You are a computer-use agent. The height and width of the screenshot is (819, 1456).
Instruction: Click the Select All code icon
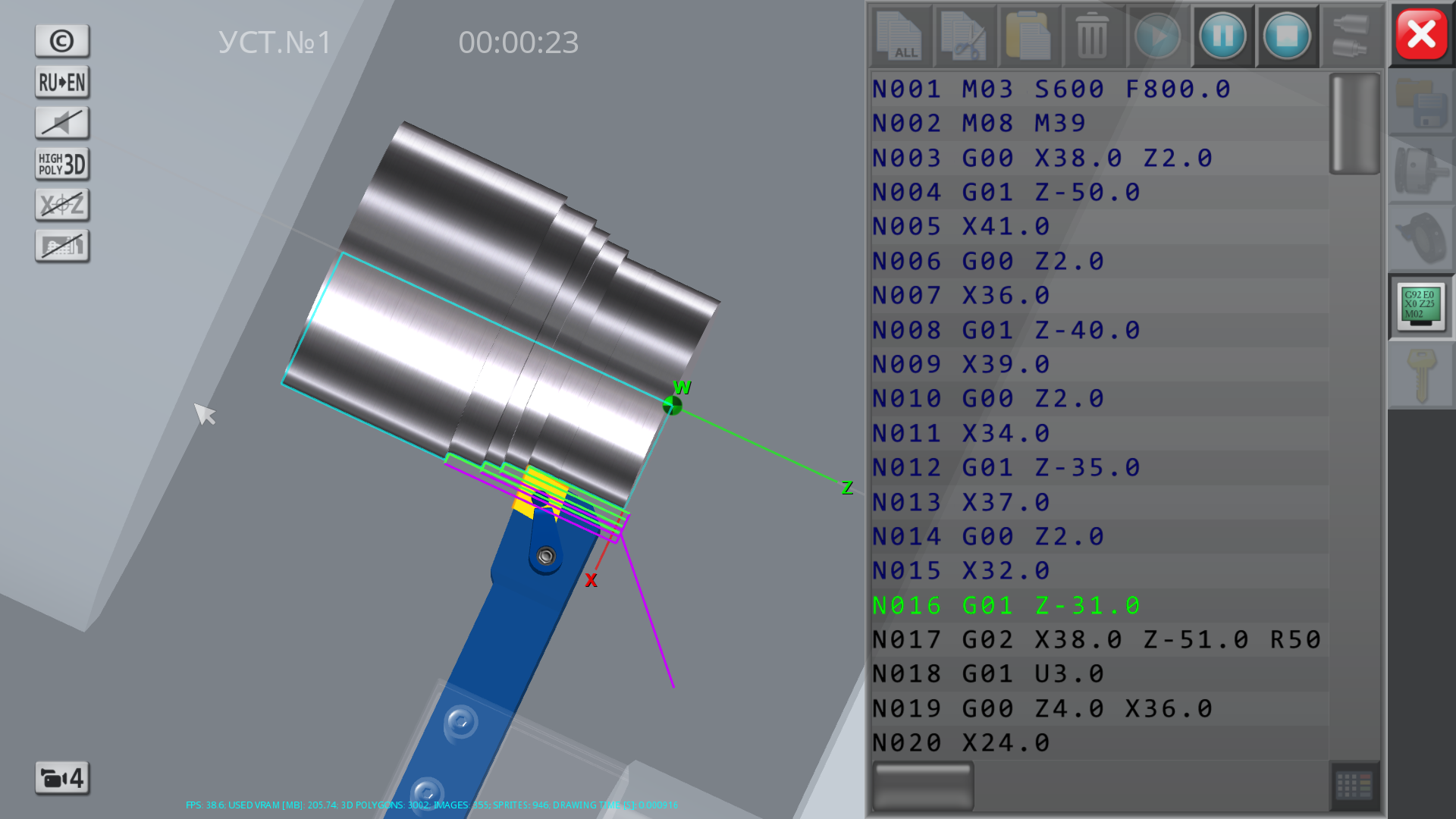click(900, 36)
